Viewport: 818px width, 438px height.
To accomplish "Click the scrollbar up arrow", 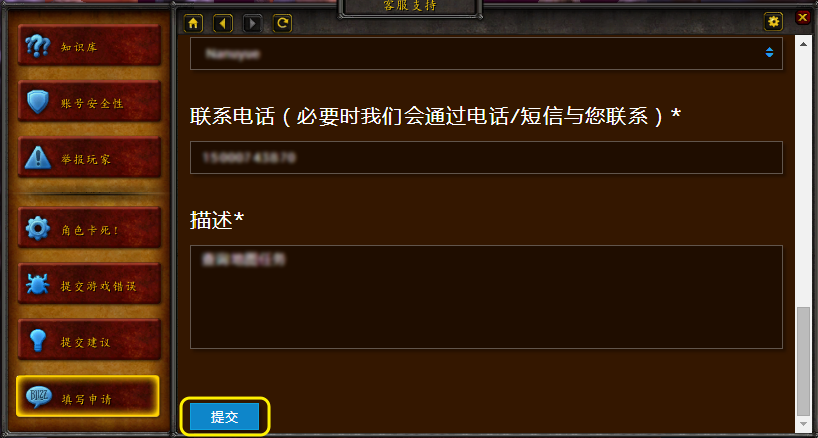I will click(x=803, y=43).
